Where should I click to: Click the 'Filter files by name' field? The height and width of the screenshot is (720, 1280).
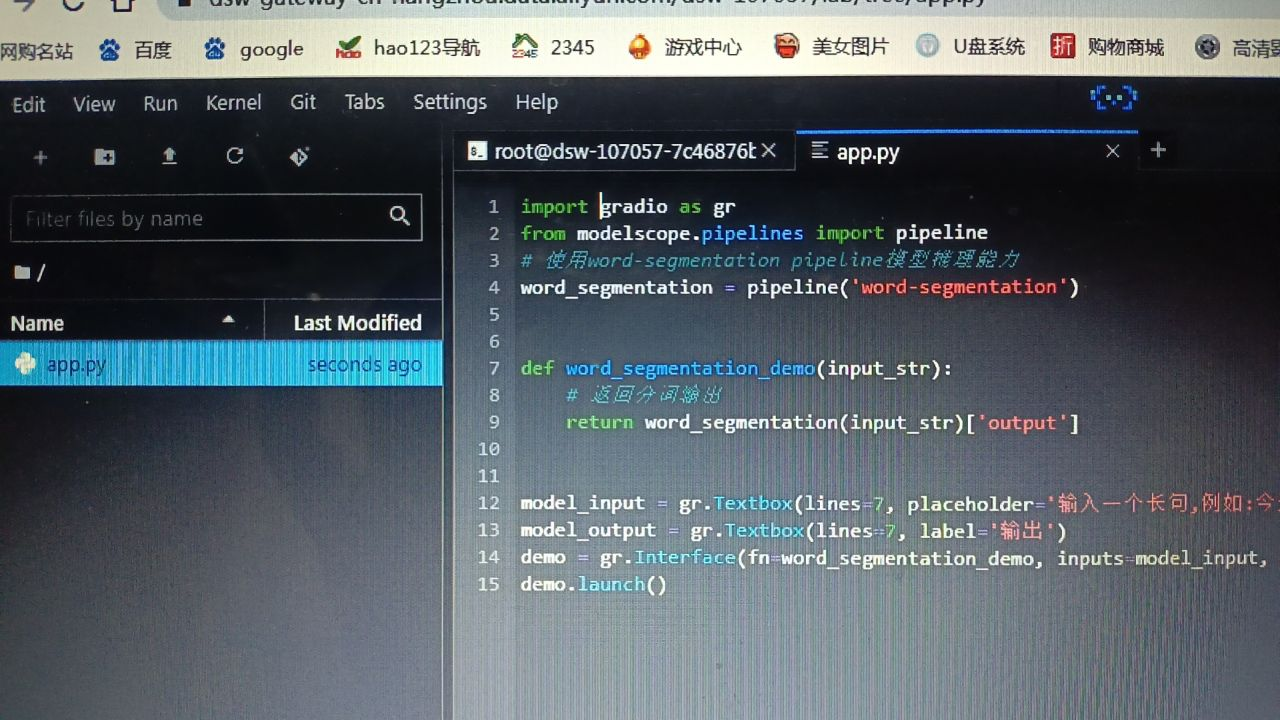[x=216, y=218]
